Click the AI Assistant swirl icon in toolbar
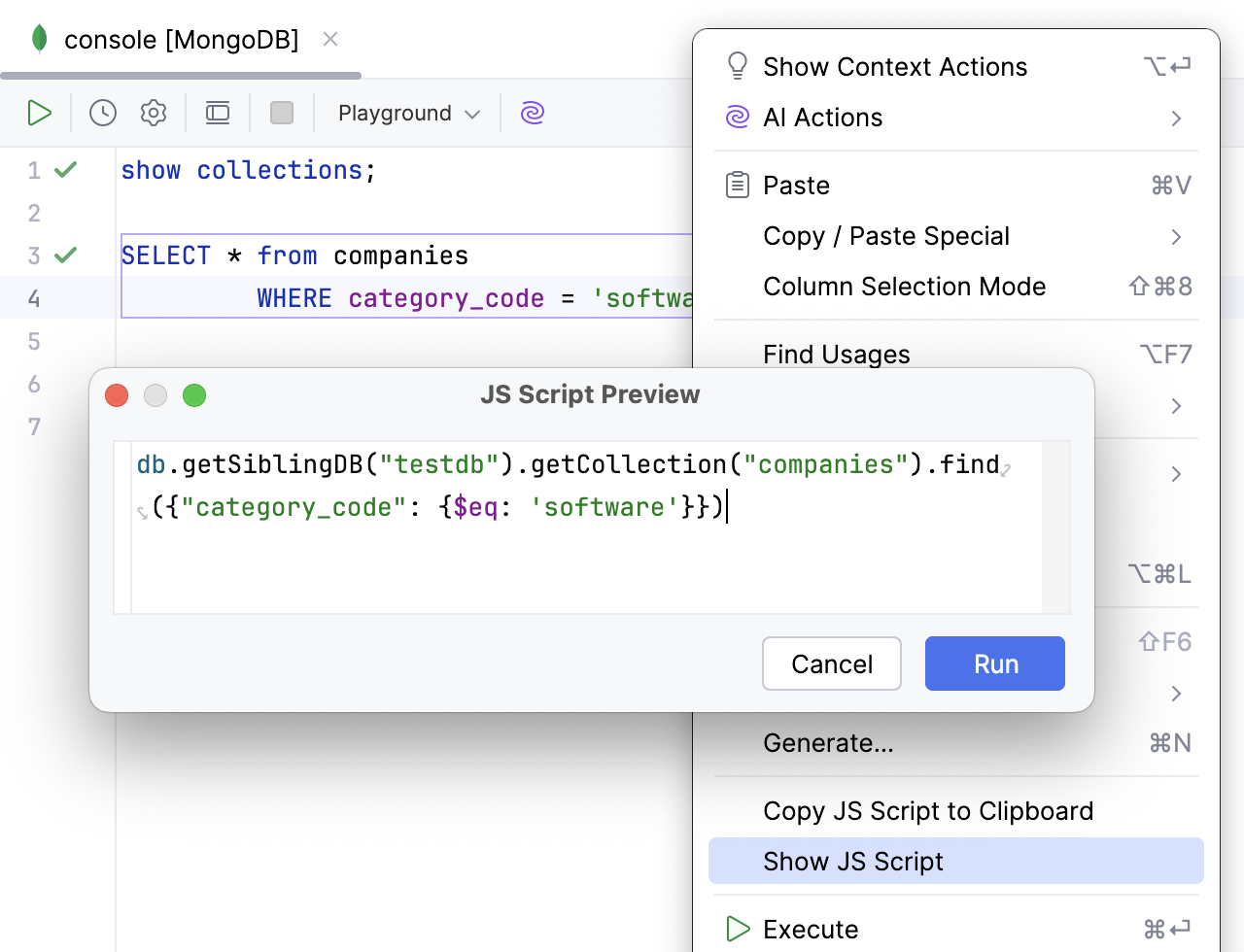The image size is (1244, 952). 533,114
